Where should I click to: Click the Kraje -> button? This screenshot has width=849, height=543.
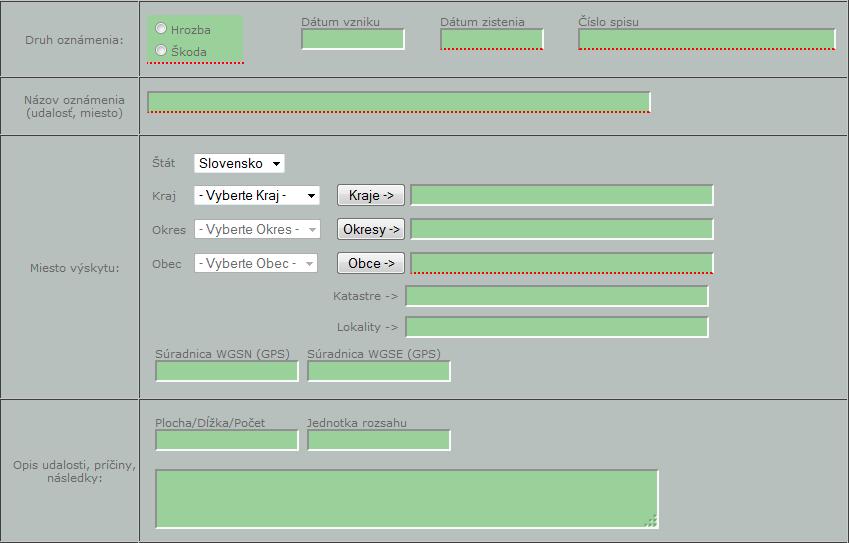(371, 195)
